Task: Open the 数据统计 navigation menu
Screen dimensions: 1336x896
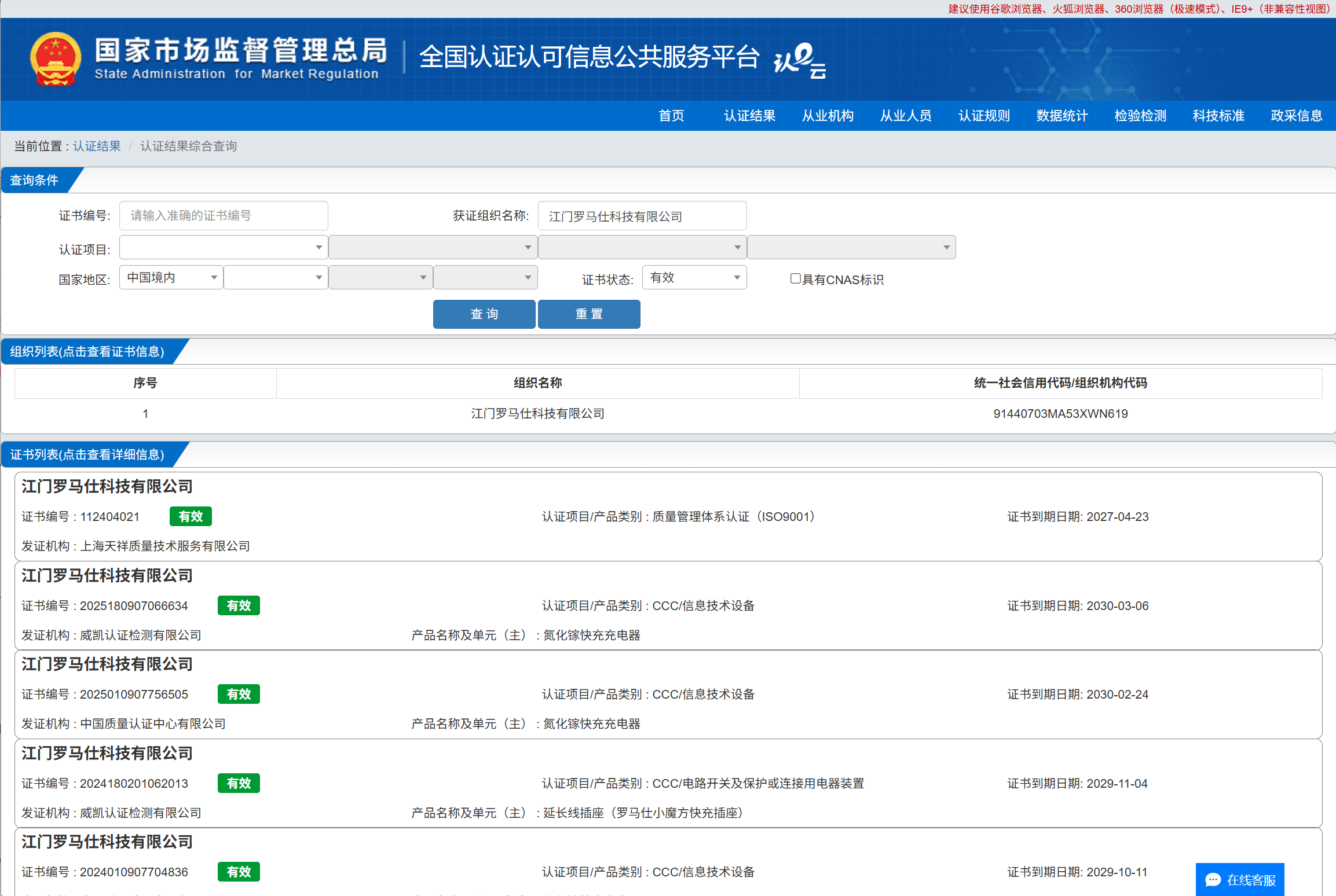Action: pyautogui.click(x=1062, y=116)
